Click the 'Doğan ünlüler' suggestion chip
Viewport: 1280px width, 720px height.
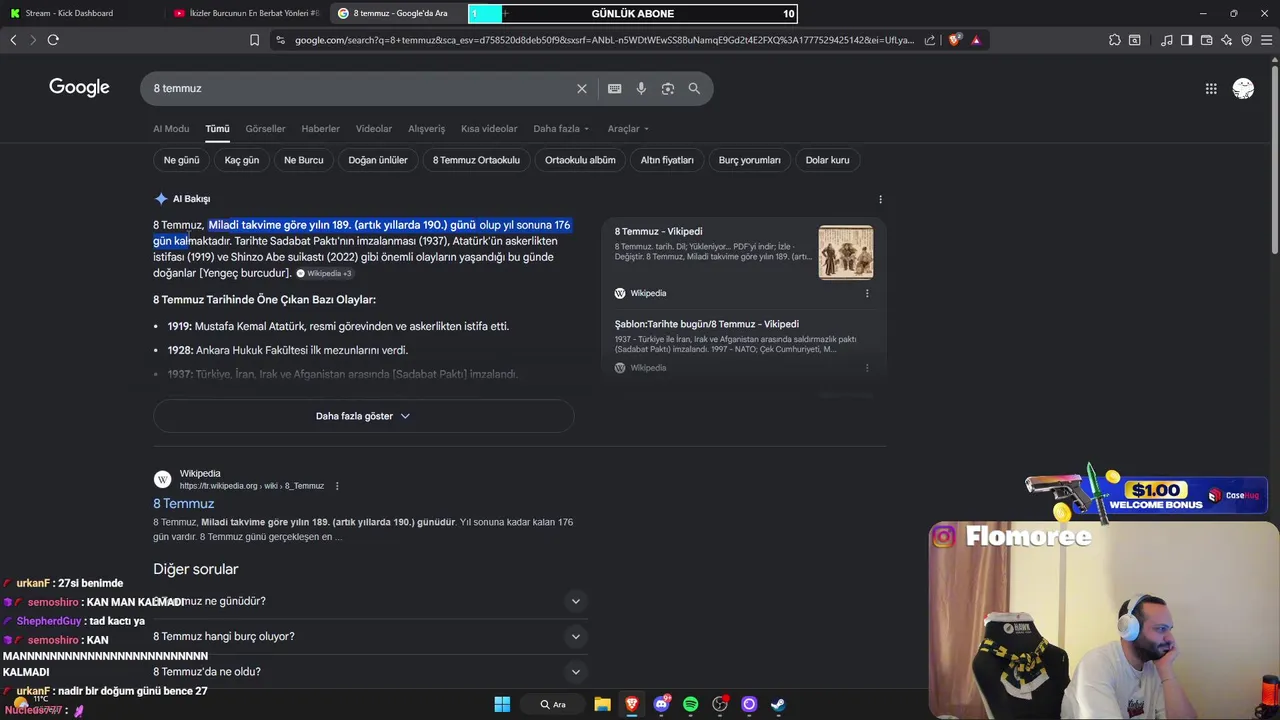click(378, 160)
